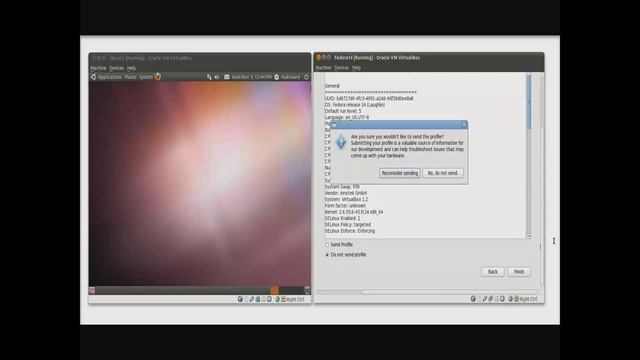Click the 'Default run level: 5' line
The width and height of the screenshot is (640, 360).
pos(343,111)
